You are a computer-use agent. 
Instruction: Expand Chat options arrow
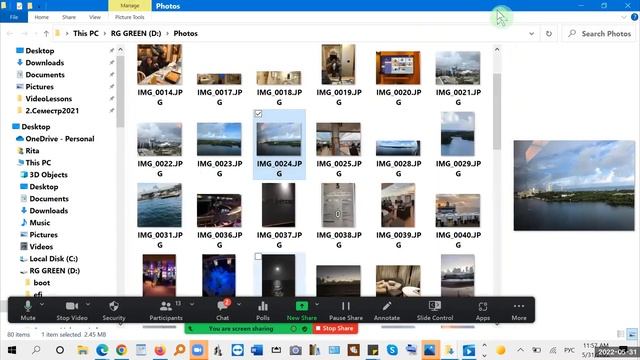(x=239, y=304)
